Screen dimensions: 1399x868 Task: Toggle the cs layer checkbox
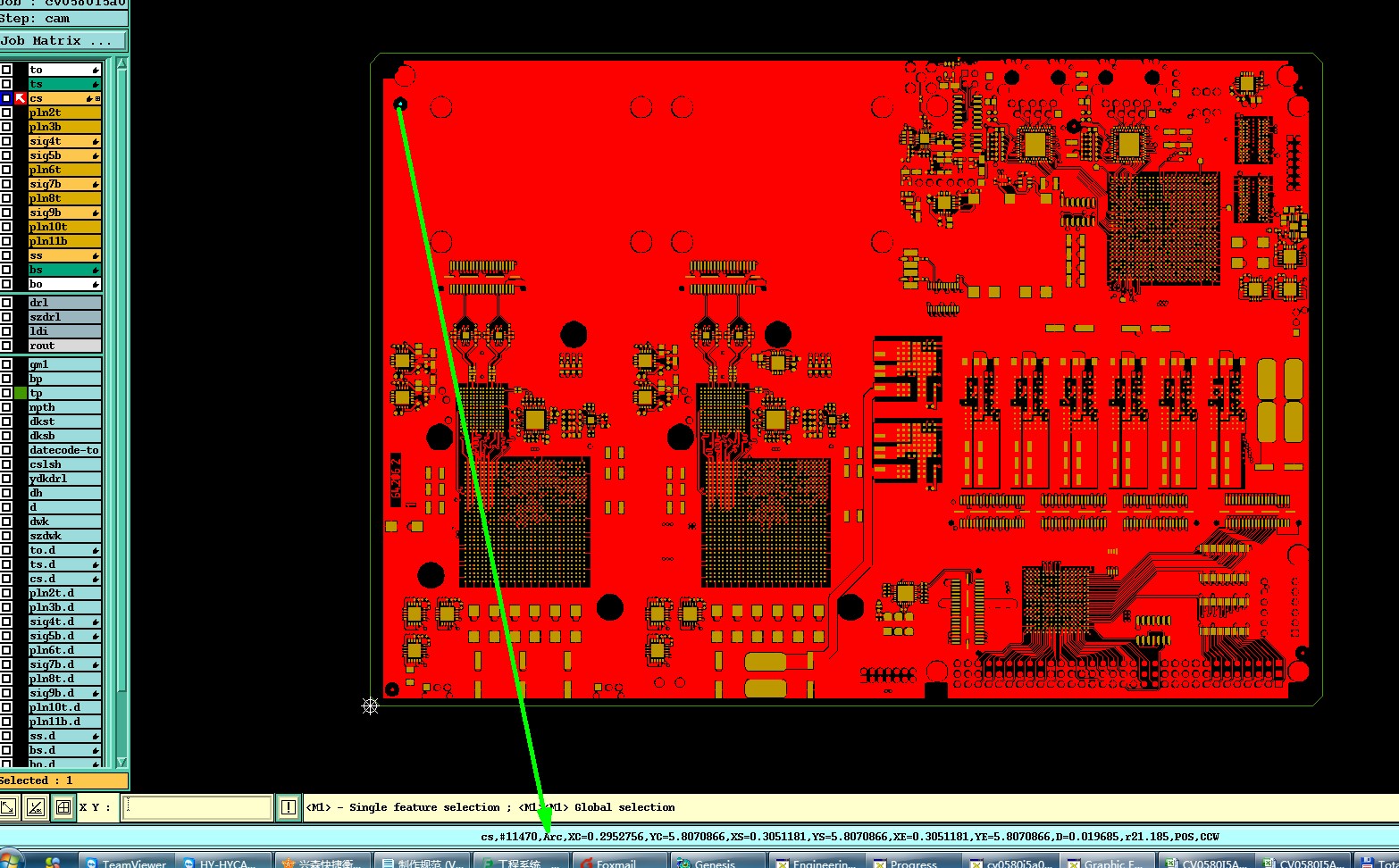6,98
